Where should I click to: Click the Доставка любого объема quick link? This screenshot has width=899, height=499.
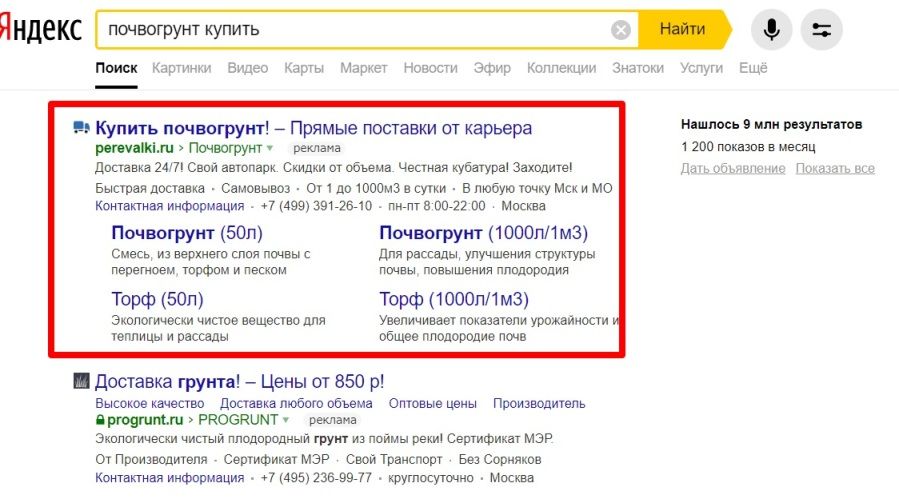tap(296, 403)
